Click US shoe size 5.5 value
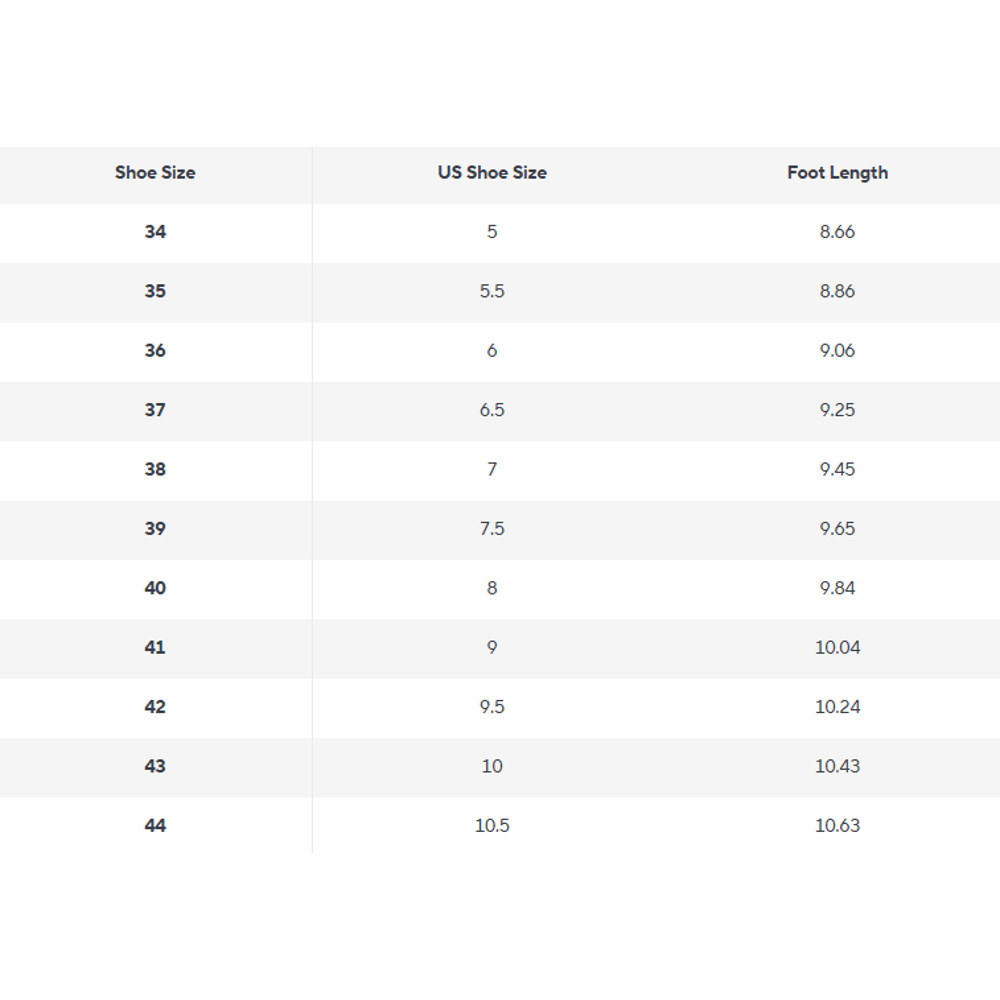The height and width of the screenshot is (1000, 1000). pyautogui.click(x=492, y=291)
